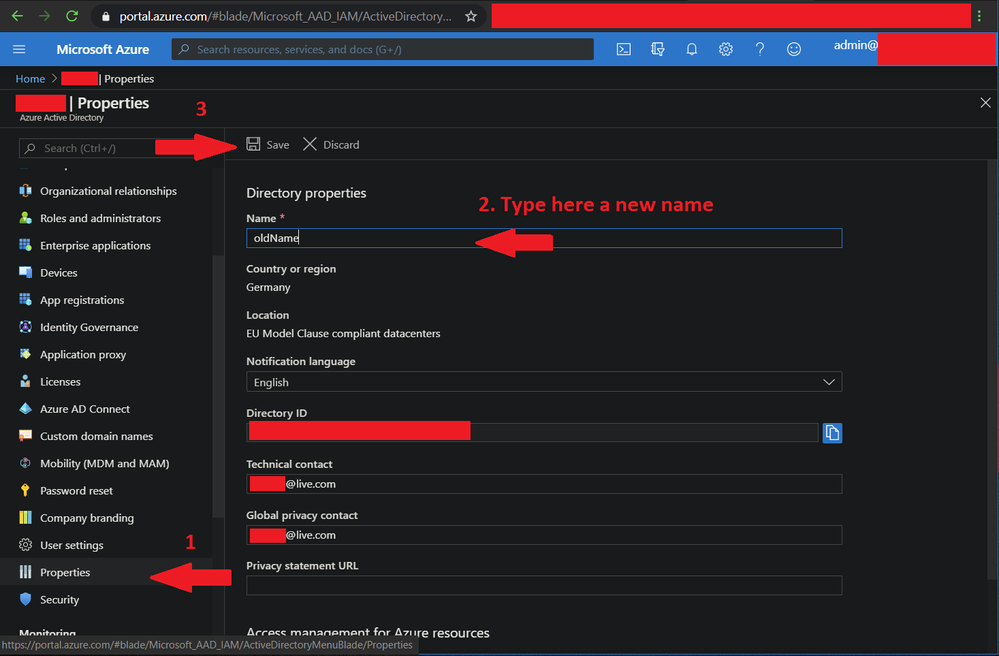Open portal Settings gear
The image size is (999, 656).
click(726, 49)
